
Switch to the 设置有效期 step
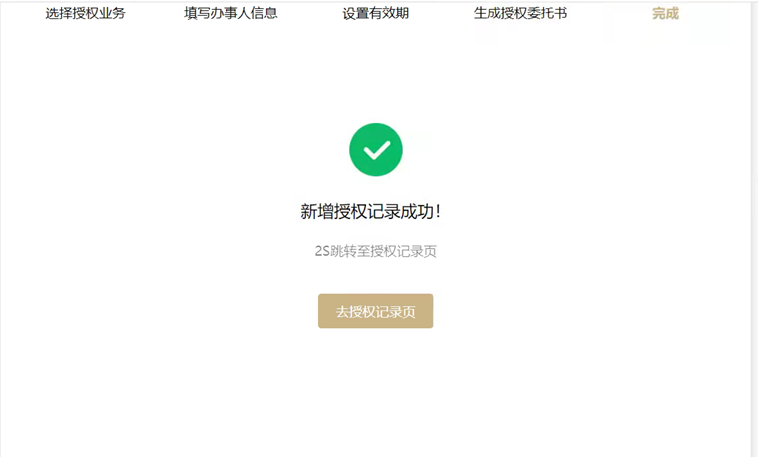(376, 13)
